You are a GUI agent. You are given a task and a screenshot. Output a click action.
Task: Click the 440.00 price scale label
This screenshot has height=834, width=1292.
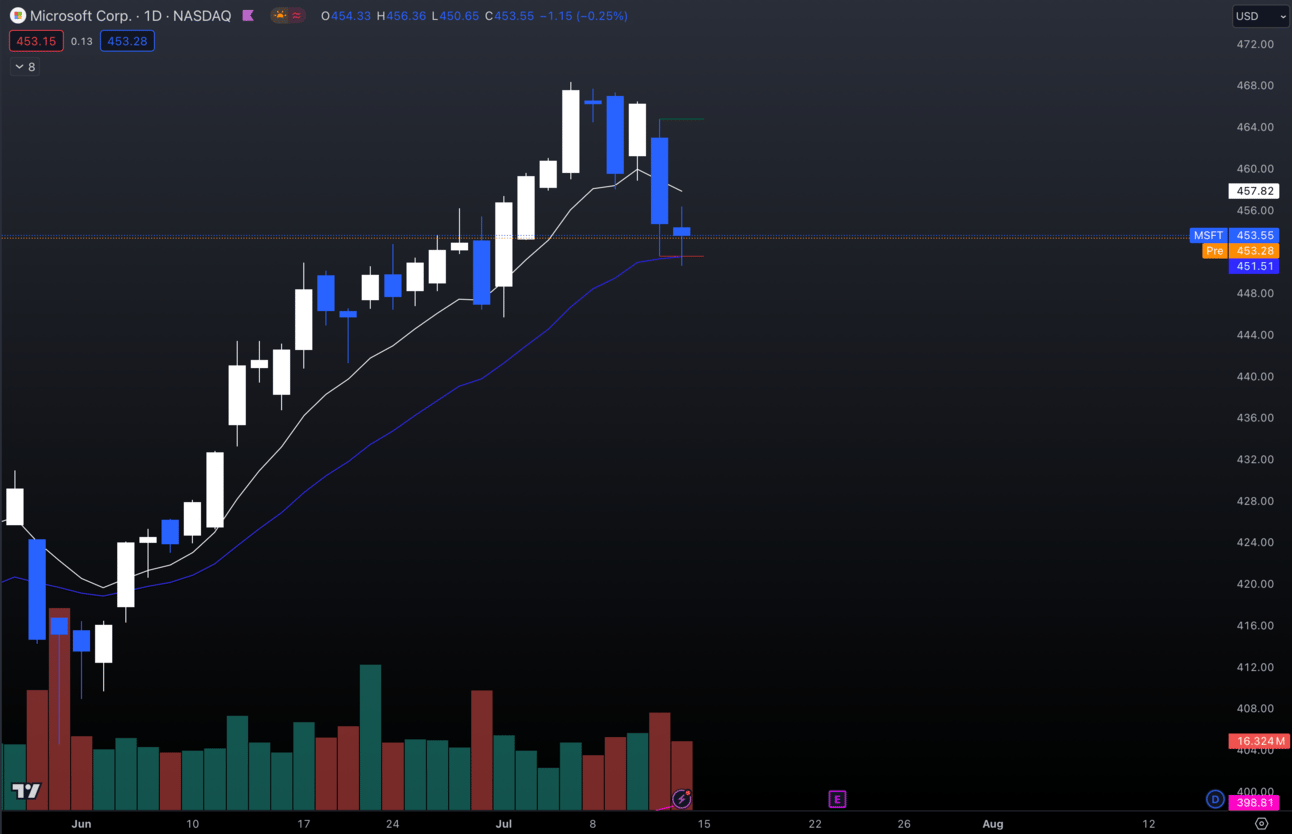(1254, 376)
